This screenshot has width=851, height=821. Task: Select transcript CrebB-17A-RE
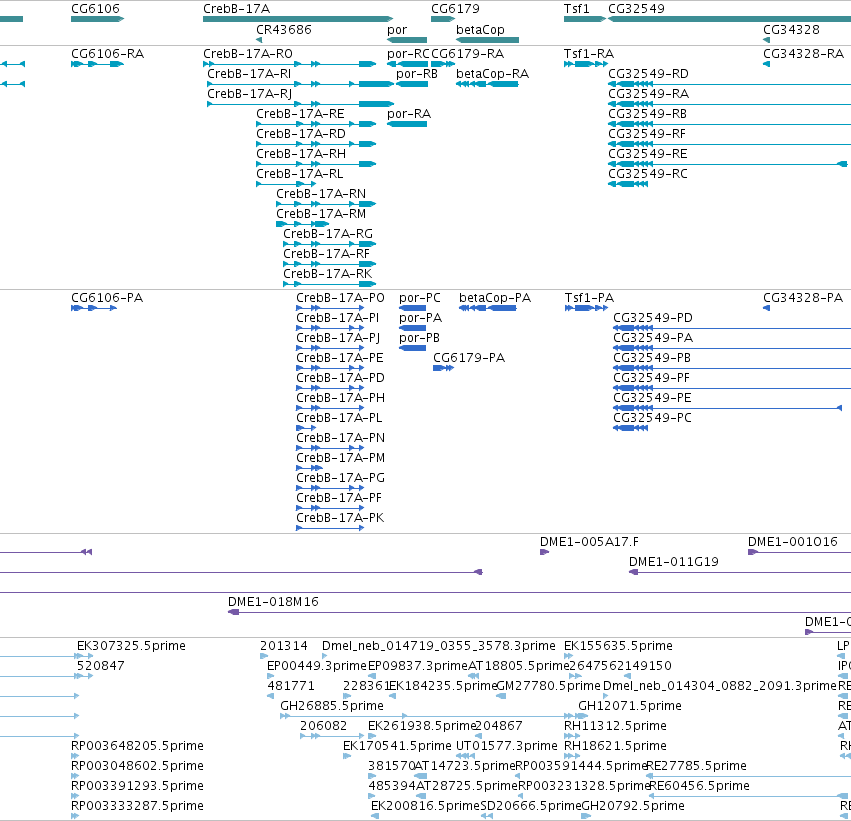coord(316,124)
